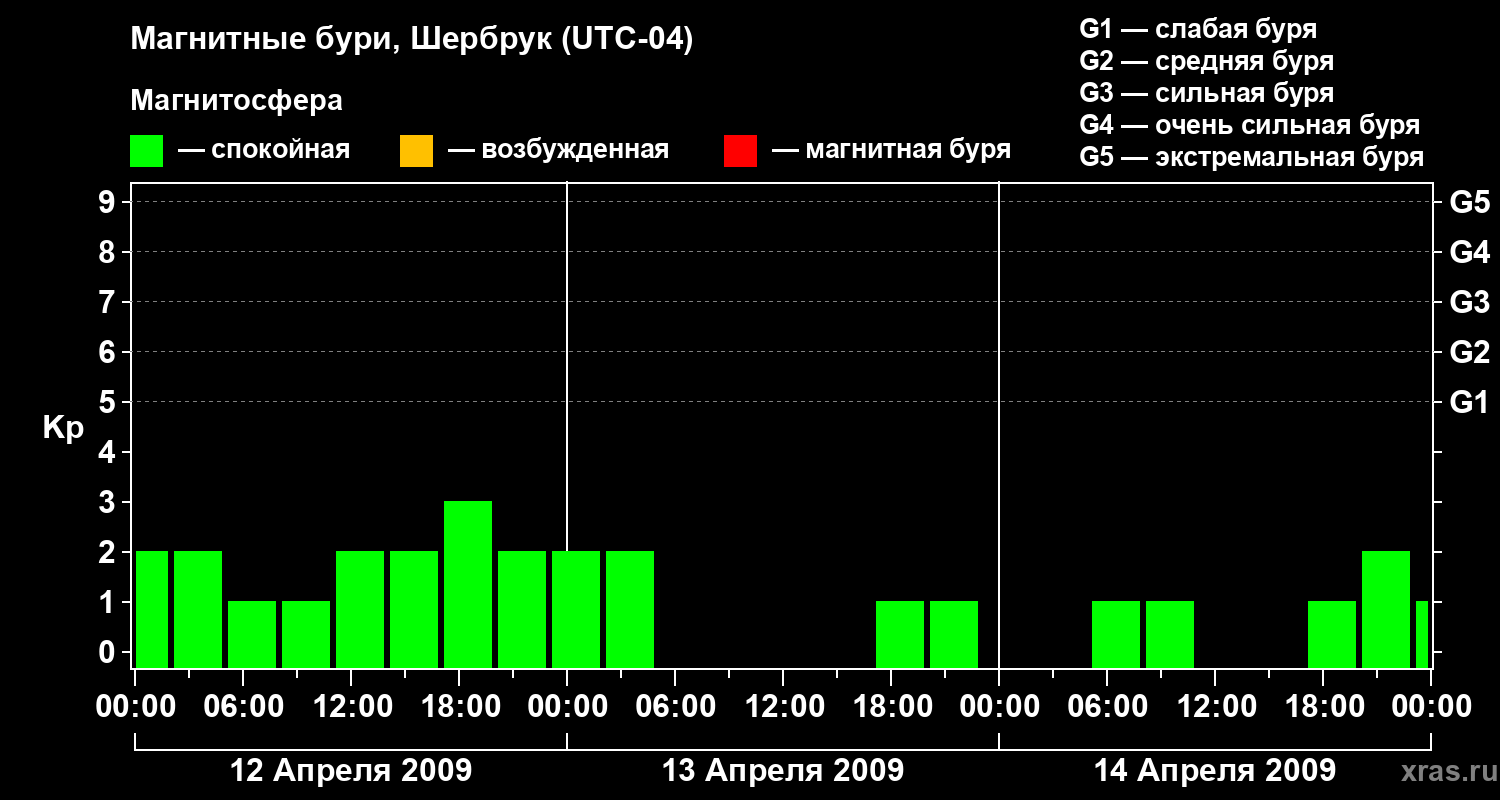
Task: Select legend line 'G5 — экстремальная буря'
Action: tap(1252, 157)
